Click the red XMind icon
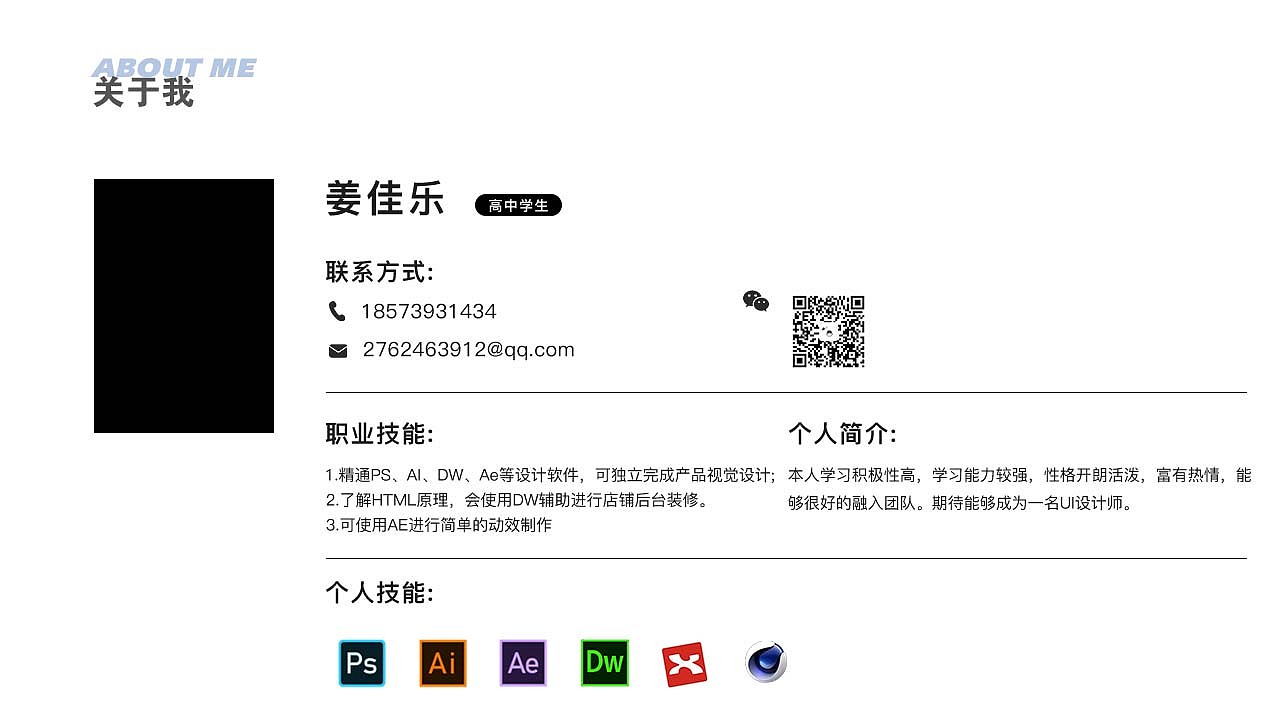Image resolution: width=1280 pixels, height=720 pixels. (685, 665)
